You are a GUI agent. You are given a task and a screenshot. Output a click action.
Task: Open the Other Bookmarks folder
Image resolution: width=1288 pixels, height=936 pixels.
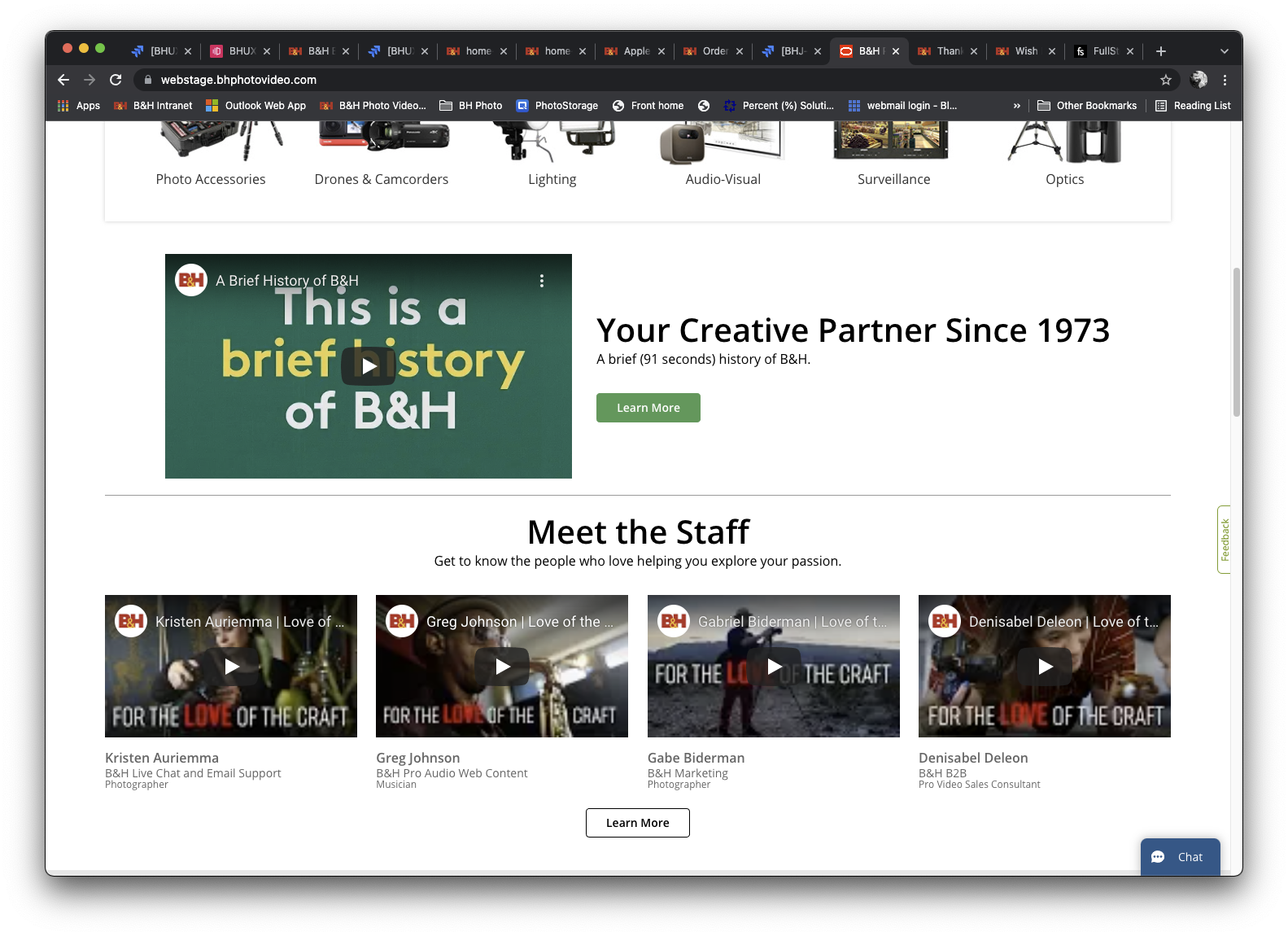1087,106
